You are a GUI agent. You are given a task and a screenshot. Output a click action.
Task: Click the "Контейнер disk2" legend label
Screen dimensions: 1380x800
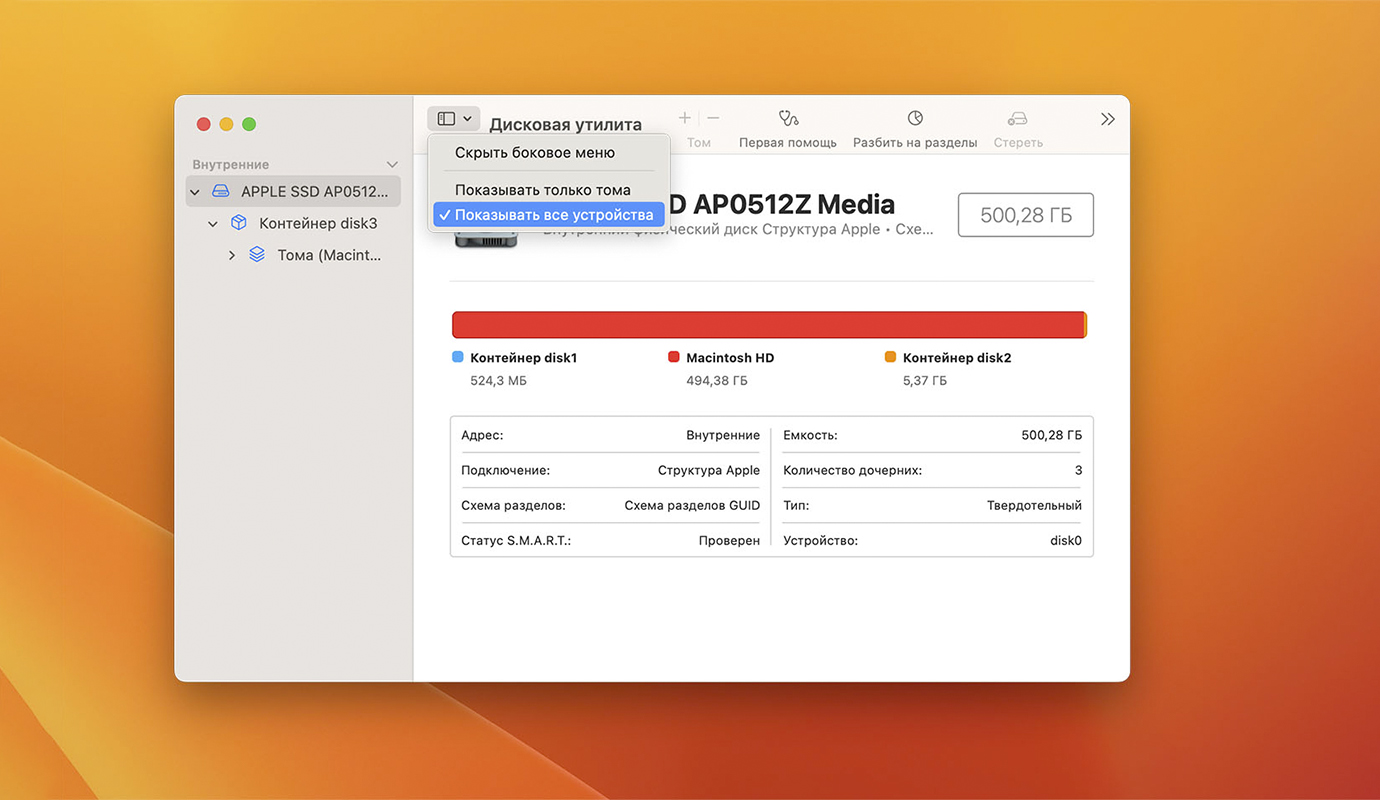(957, 358)
